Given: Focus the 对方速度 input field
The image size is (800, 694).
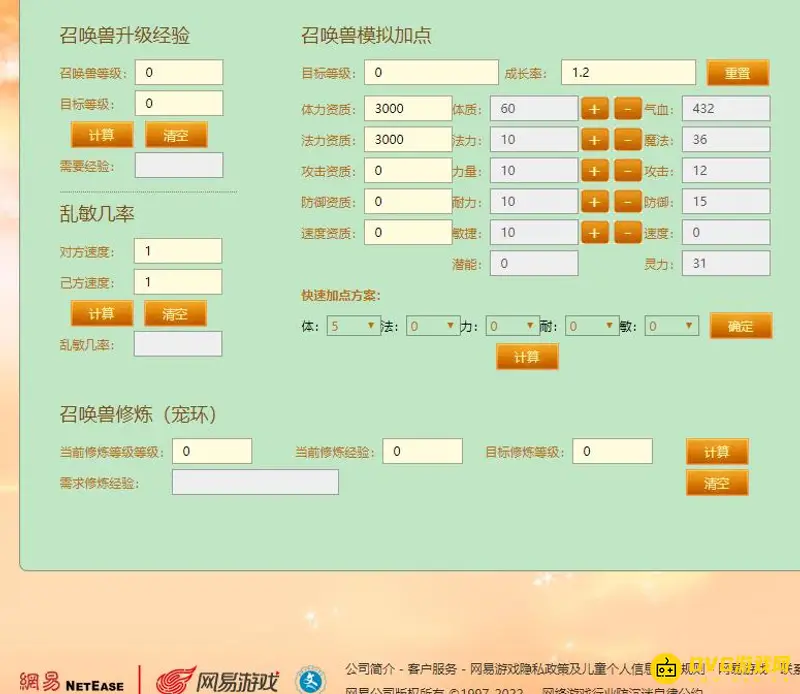Looking at the screenshot, I should click(x=178, y=251).
